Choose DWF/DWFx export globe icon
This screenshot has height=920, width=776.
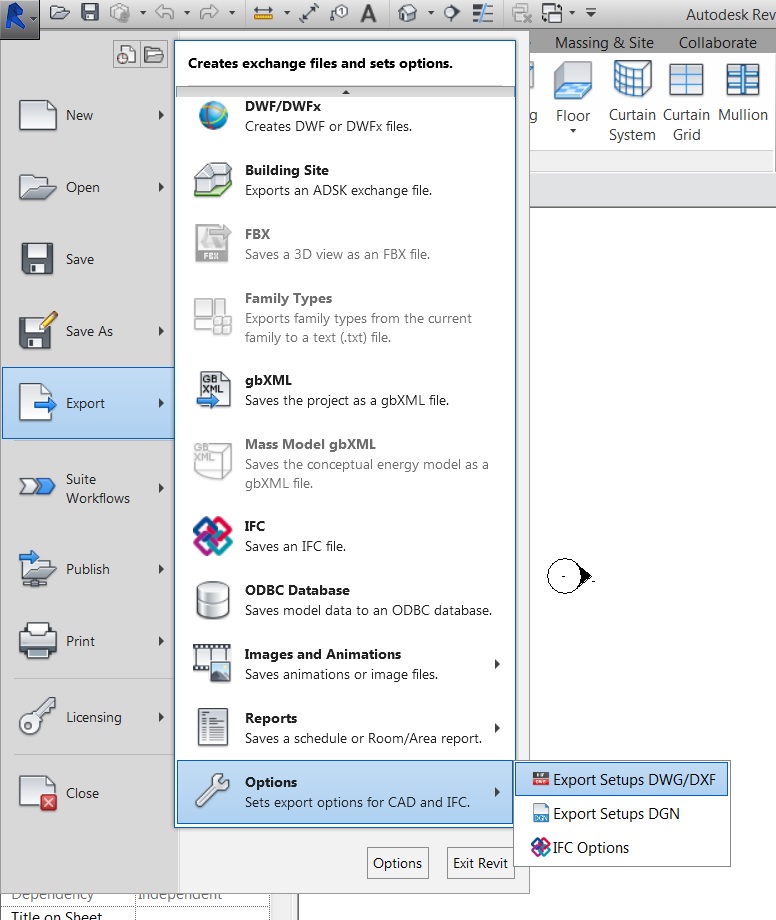click(213, 116)
